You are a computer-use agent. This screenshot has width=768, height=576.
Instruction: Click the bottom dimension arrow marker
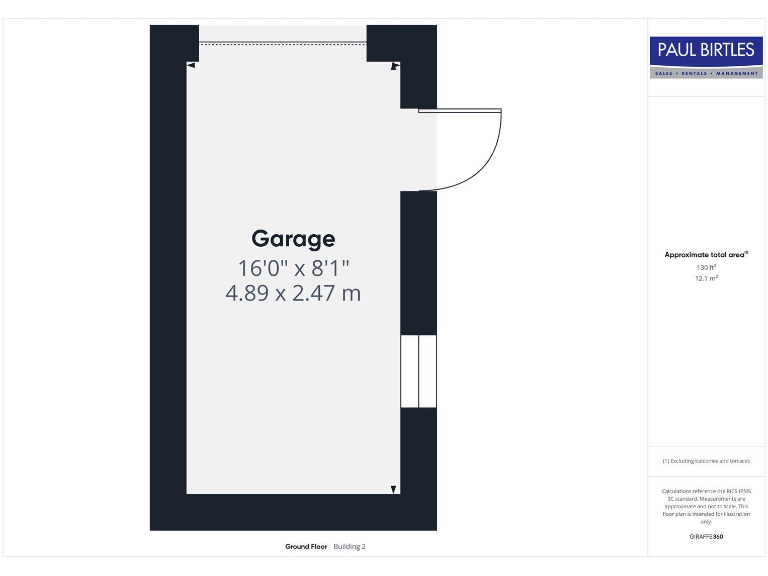393,489
